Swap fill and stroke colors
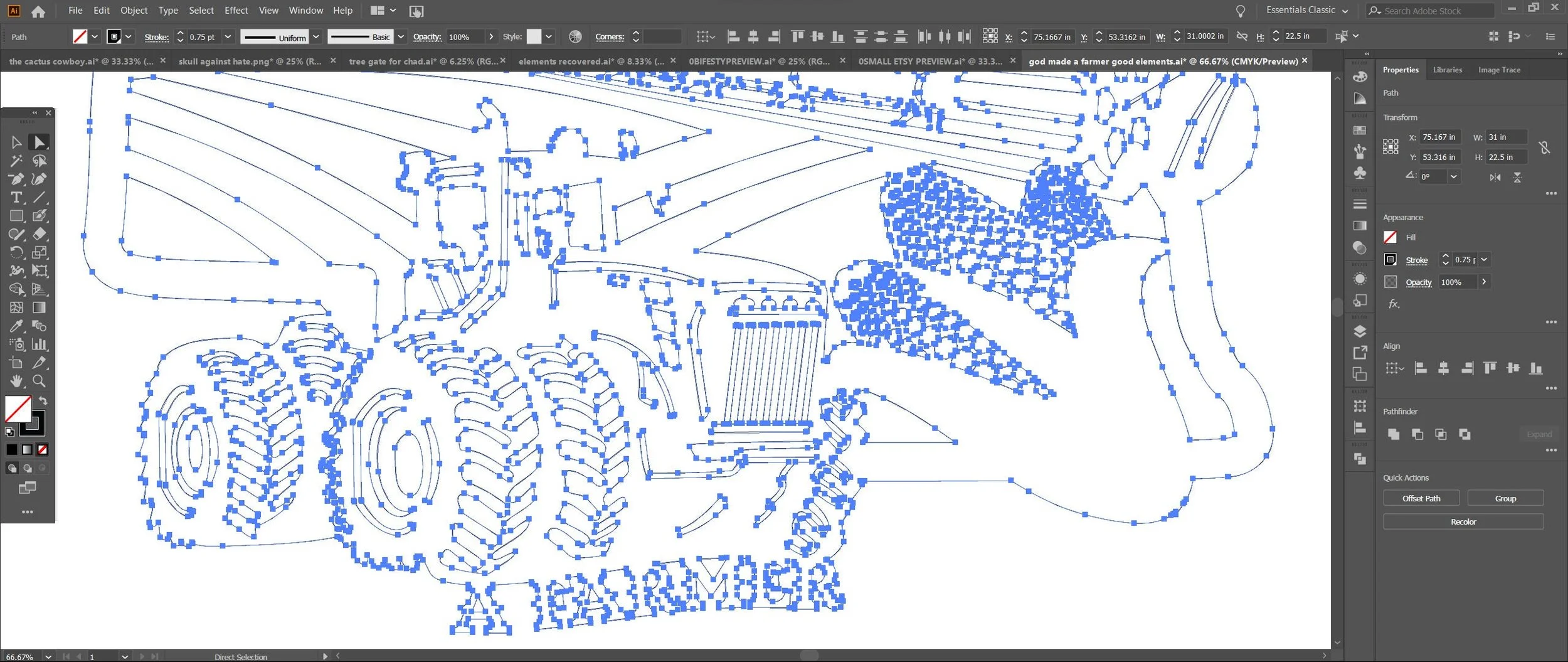This screenshot has height=662, width=1568. point(43,401)
